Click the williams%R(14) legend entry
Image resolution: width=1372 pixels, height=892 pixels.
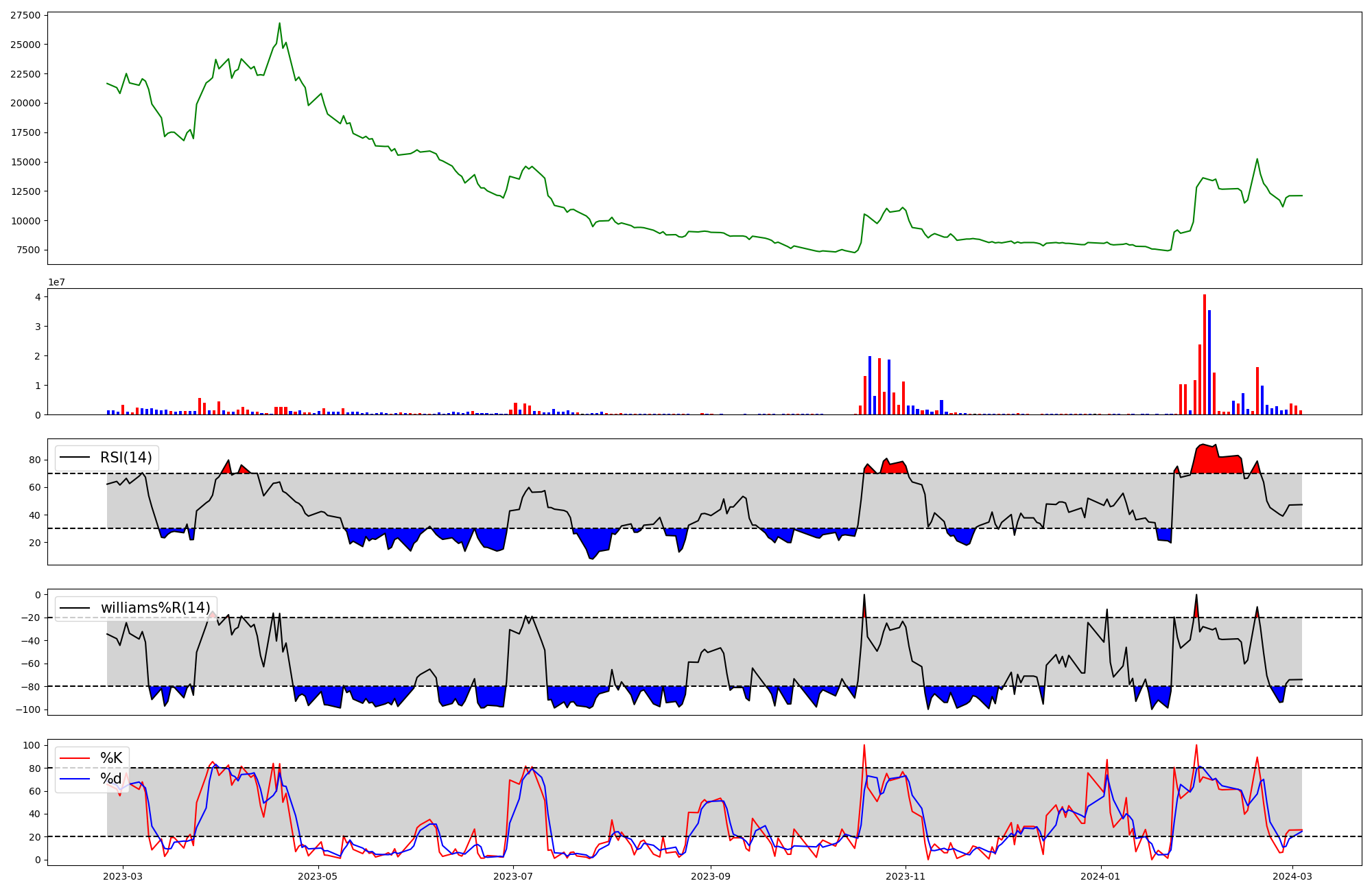pyautogui.click(x=155, y=608)
